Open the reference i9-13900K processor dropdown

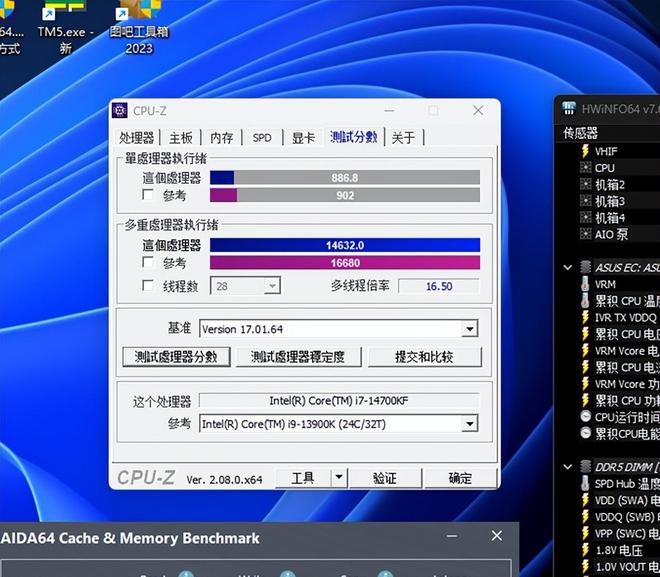(469, 424)
